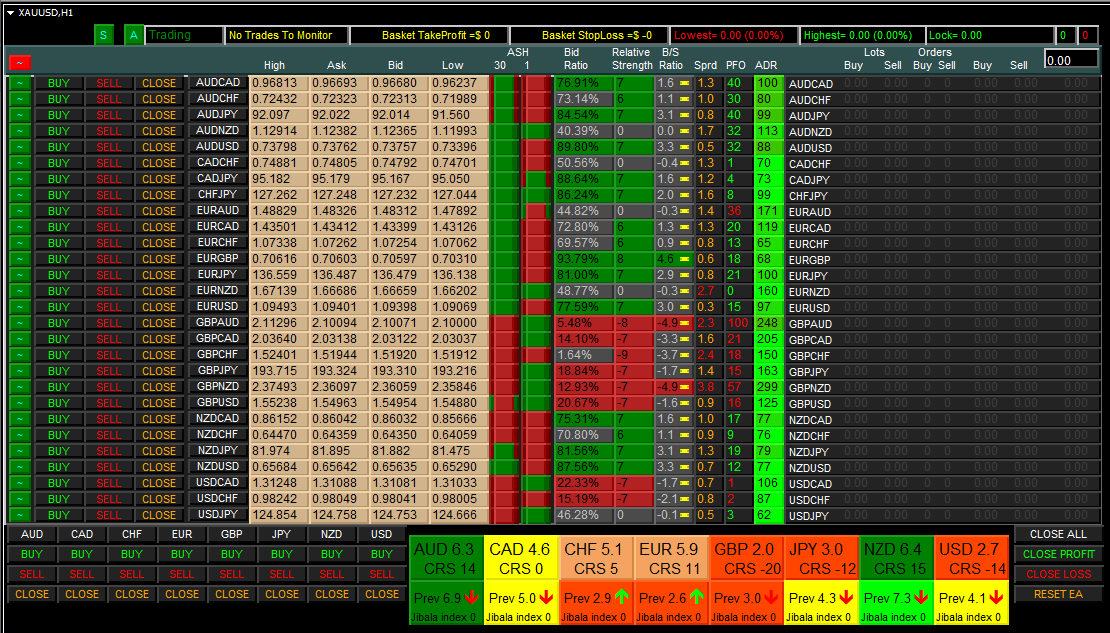
Task: Click the CAD 4.6 yellow strength tile
Action: click(x=520, y=558)
